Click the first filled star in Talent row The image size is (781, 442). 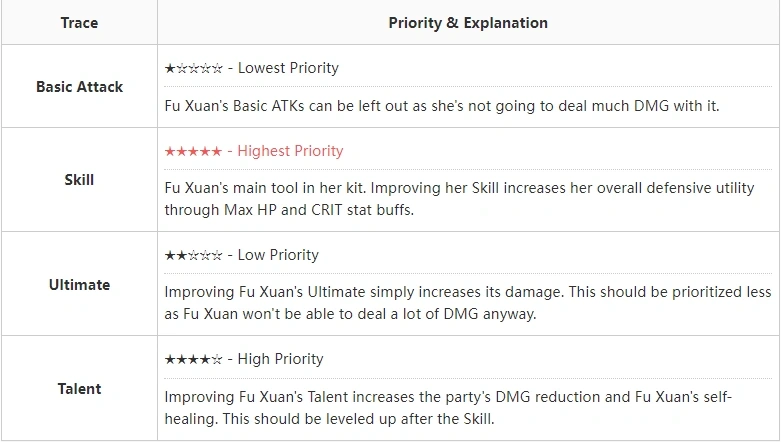click(170, 359)
